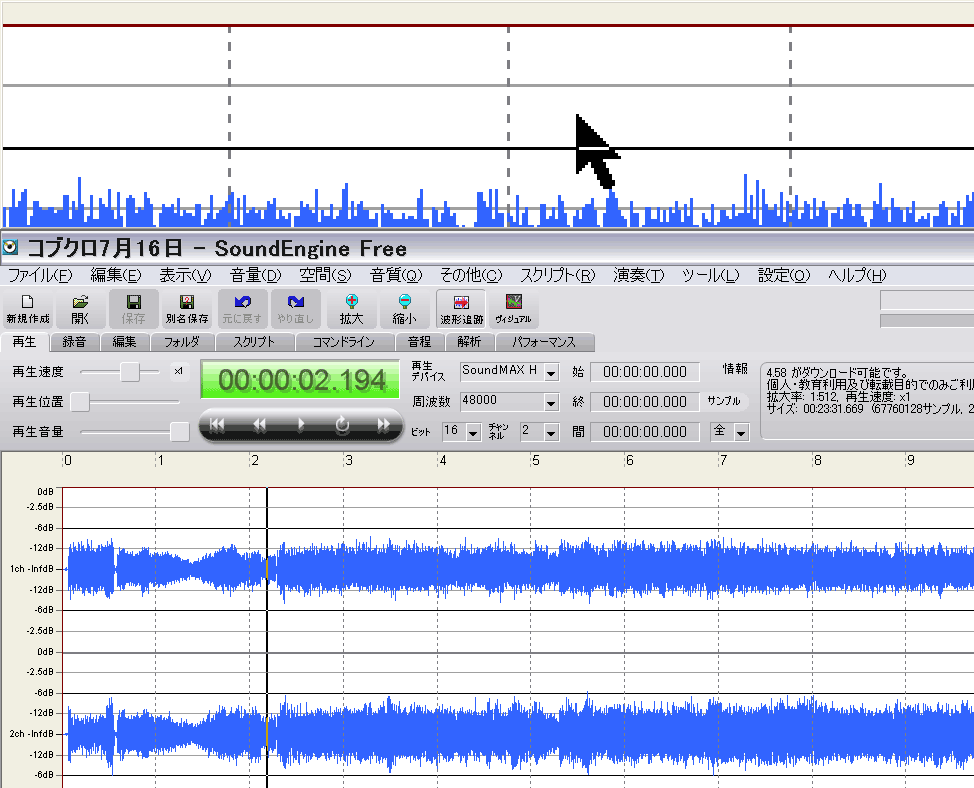The image size is (974, 788).
Task: Open the 音量(D) menu
Action: [255, 275]
